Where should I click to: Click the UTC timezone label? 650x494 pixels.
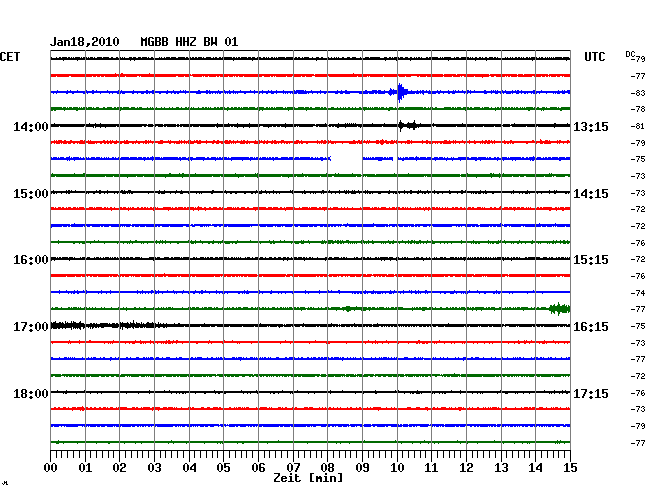(x=594, y=57)
